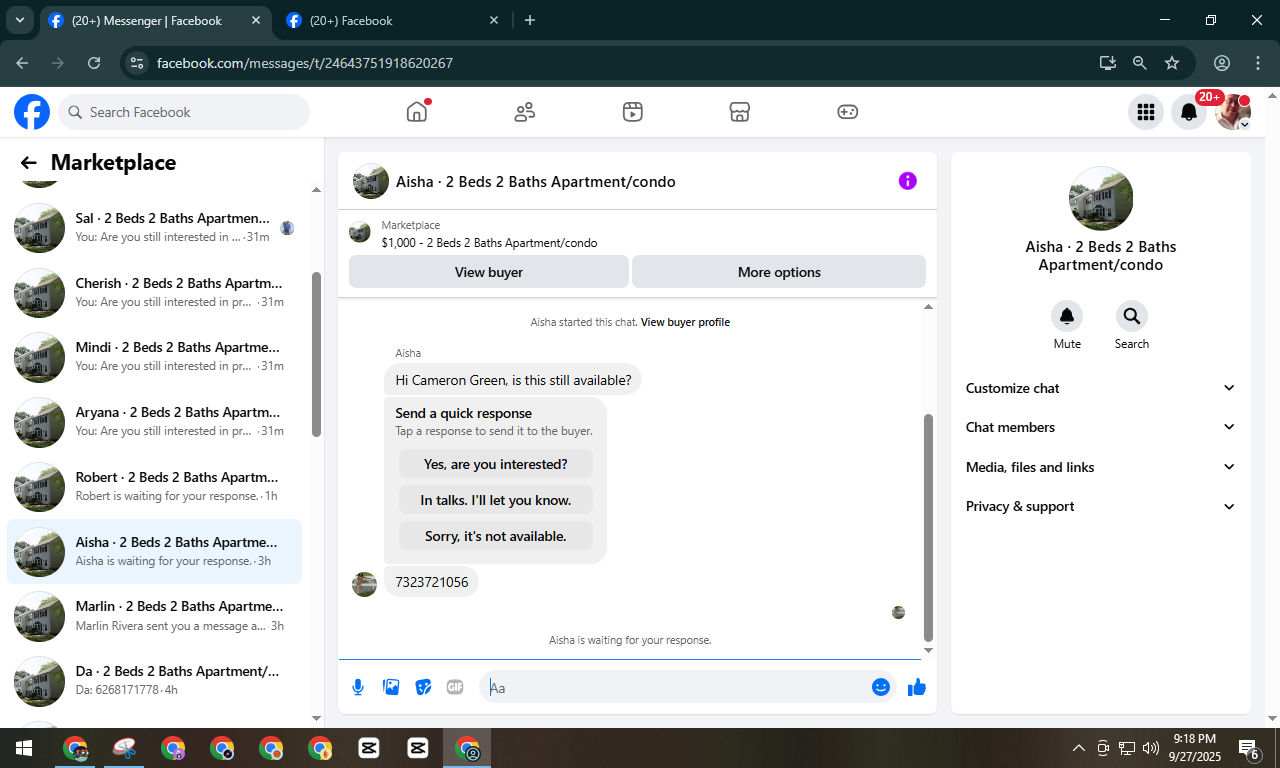Click Aisha's large profile thumbnail
Viewport: 1280px width, 768px height.
click(x=1101, y=198)
